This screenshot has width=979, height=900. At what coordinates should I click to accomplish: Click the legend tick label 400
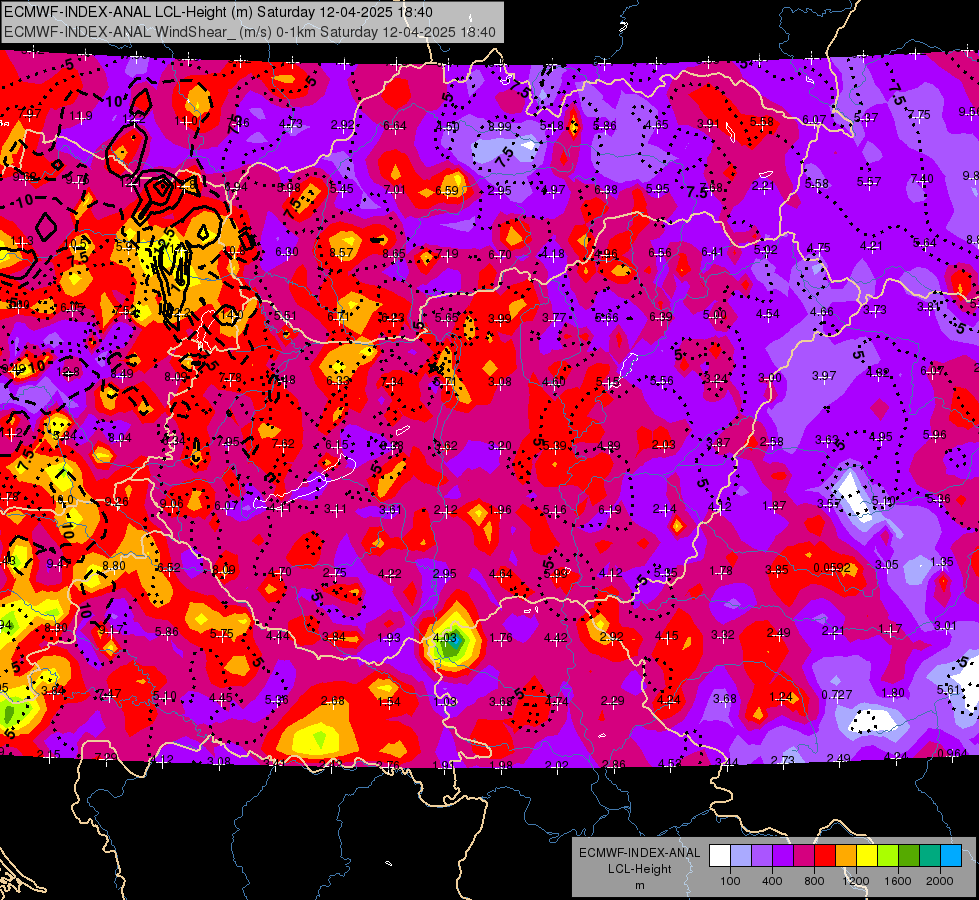(772, 881)
